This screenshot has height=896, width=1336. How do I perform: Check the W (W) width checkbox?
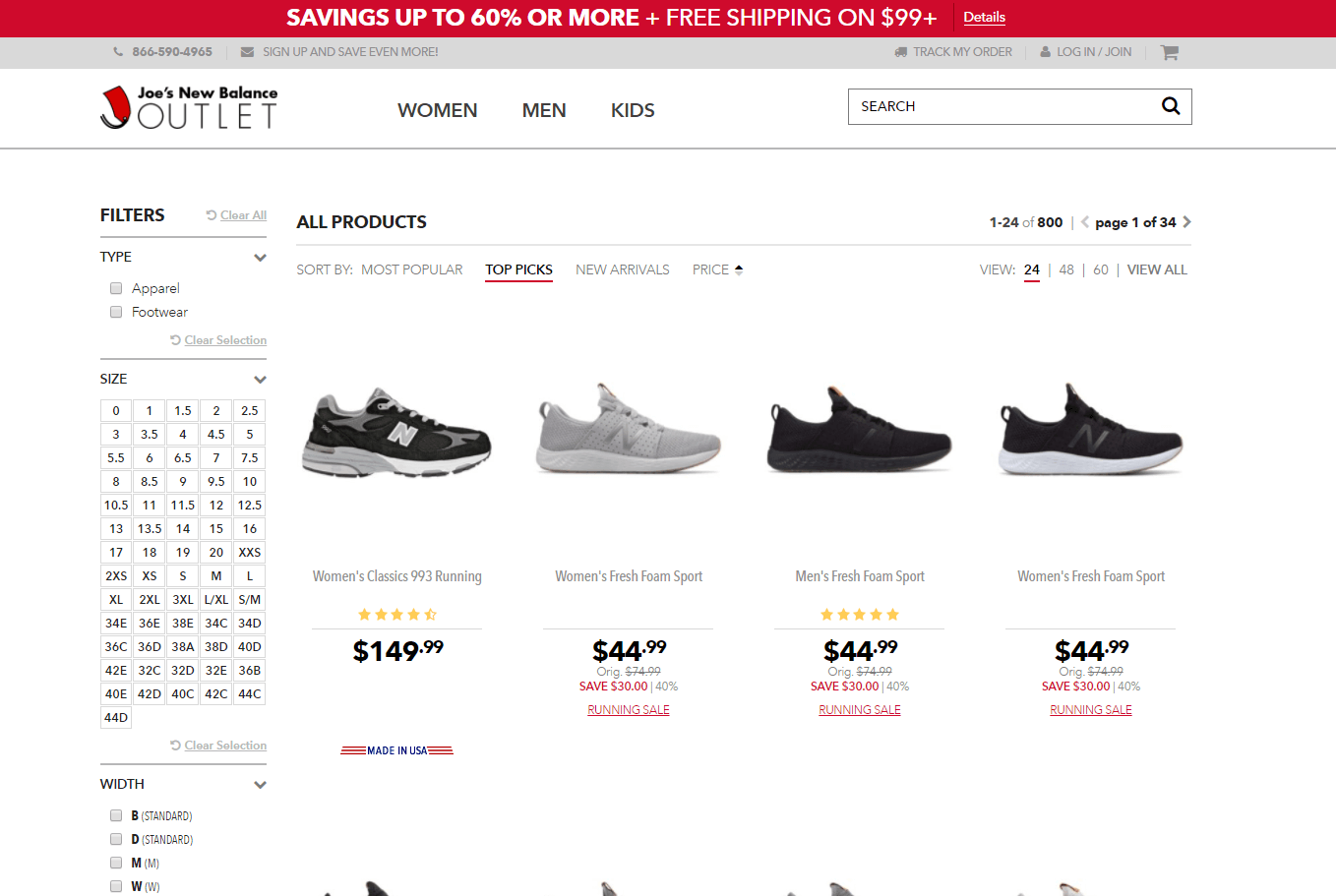click(x=116, y=886)
